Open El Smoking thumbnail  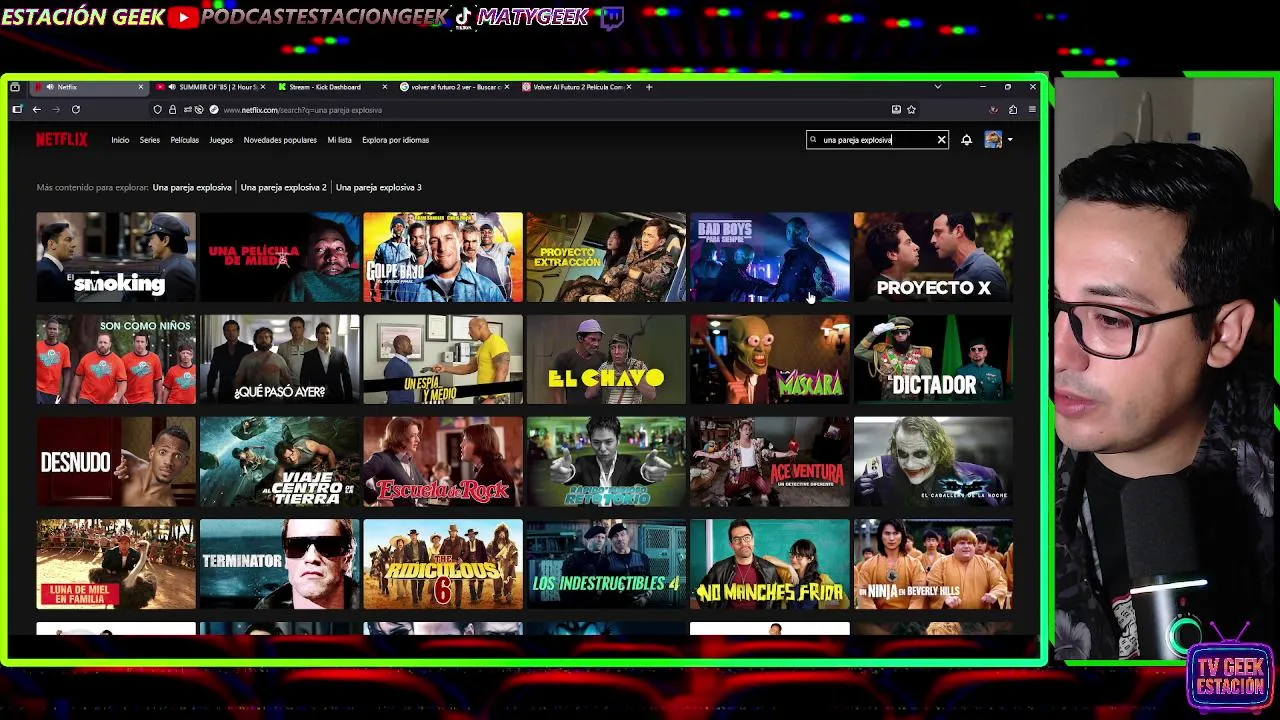coord(116,257)
